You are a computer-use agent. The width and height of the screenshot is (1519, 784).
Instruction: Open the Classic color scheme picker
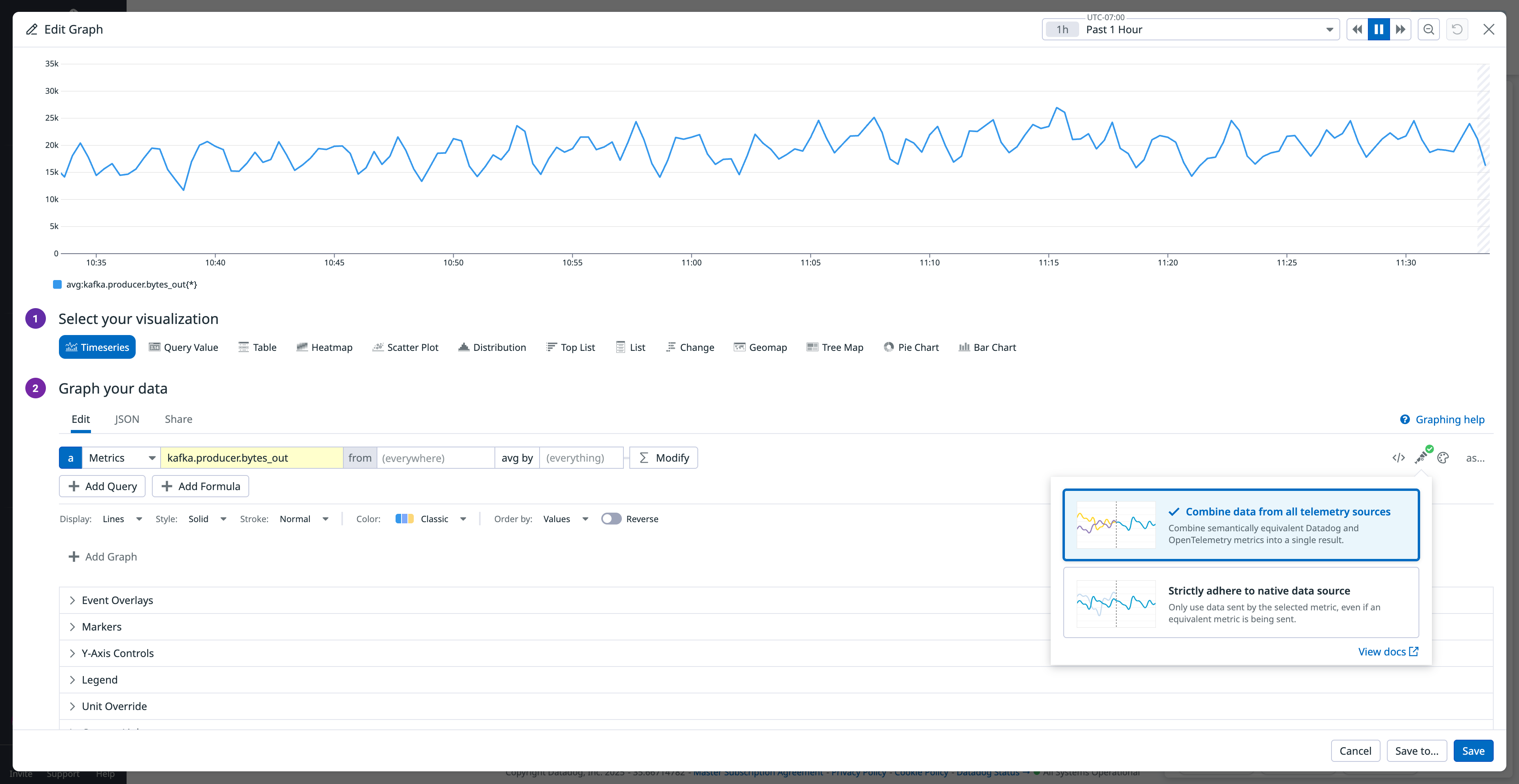coord(434,519)
